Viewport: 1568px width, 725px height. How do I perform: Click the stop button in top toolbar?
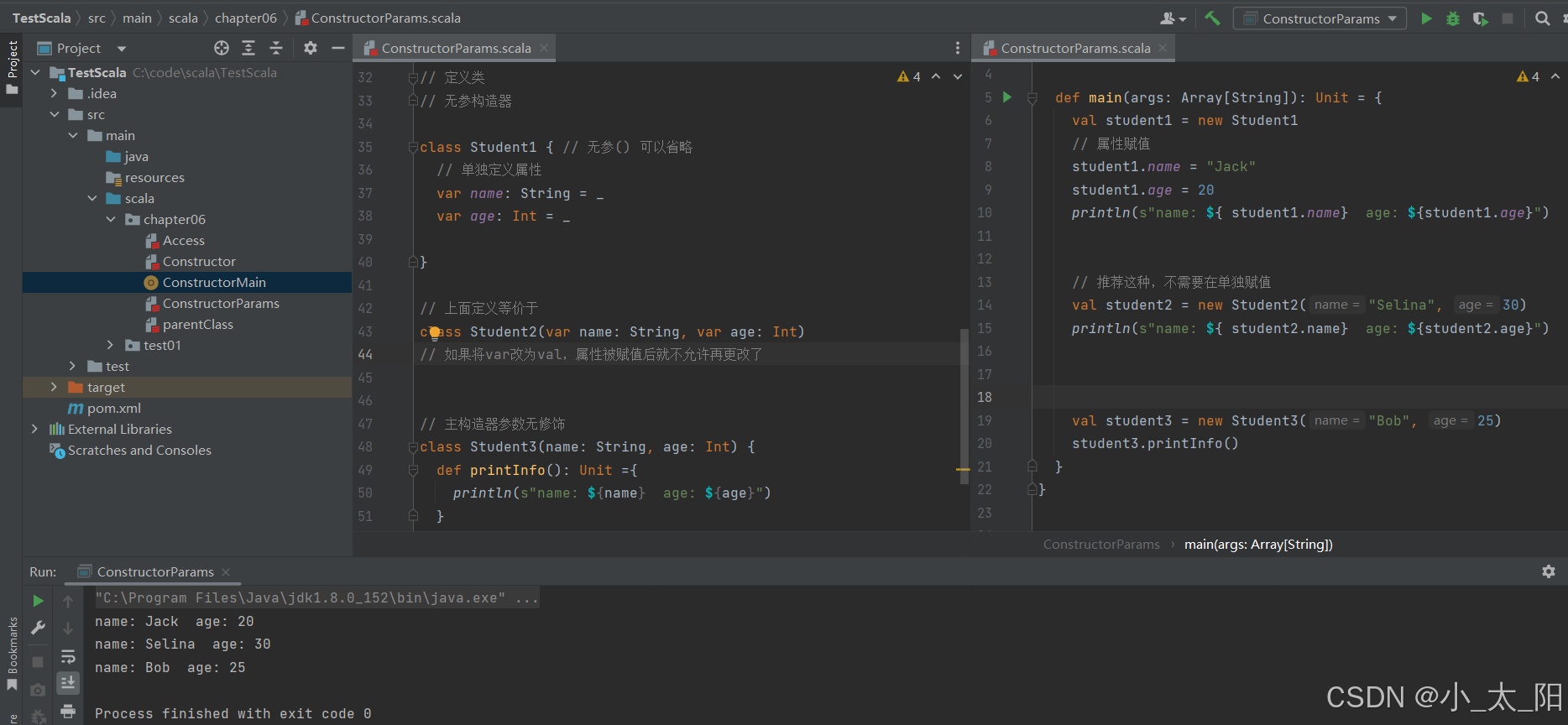tap(1508, 18)
